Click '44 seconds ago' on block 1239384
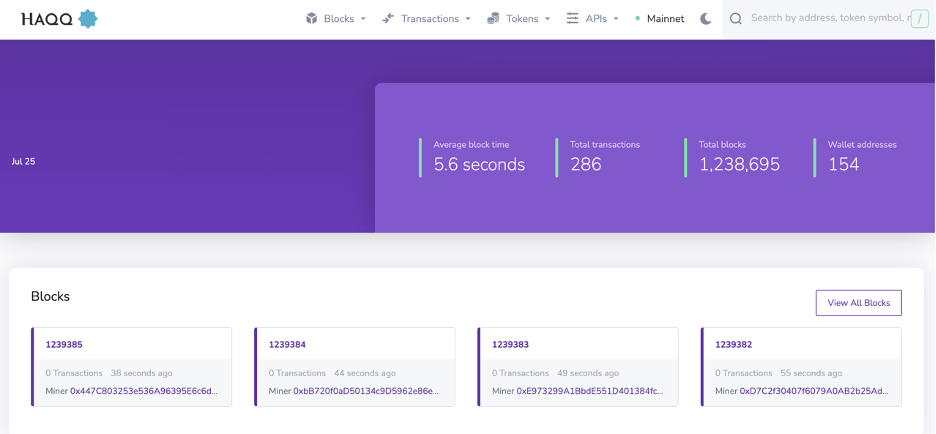 (x=365, y=373)
